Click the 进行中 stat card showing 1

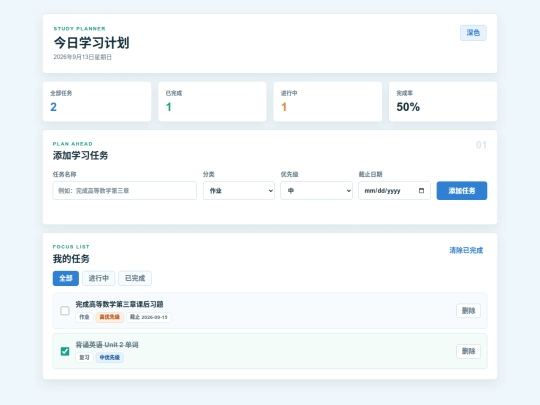(328, 101)
